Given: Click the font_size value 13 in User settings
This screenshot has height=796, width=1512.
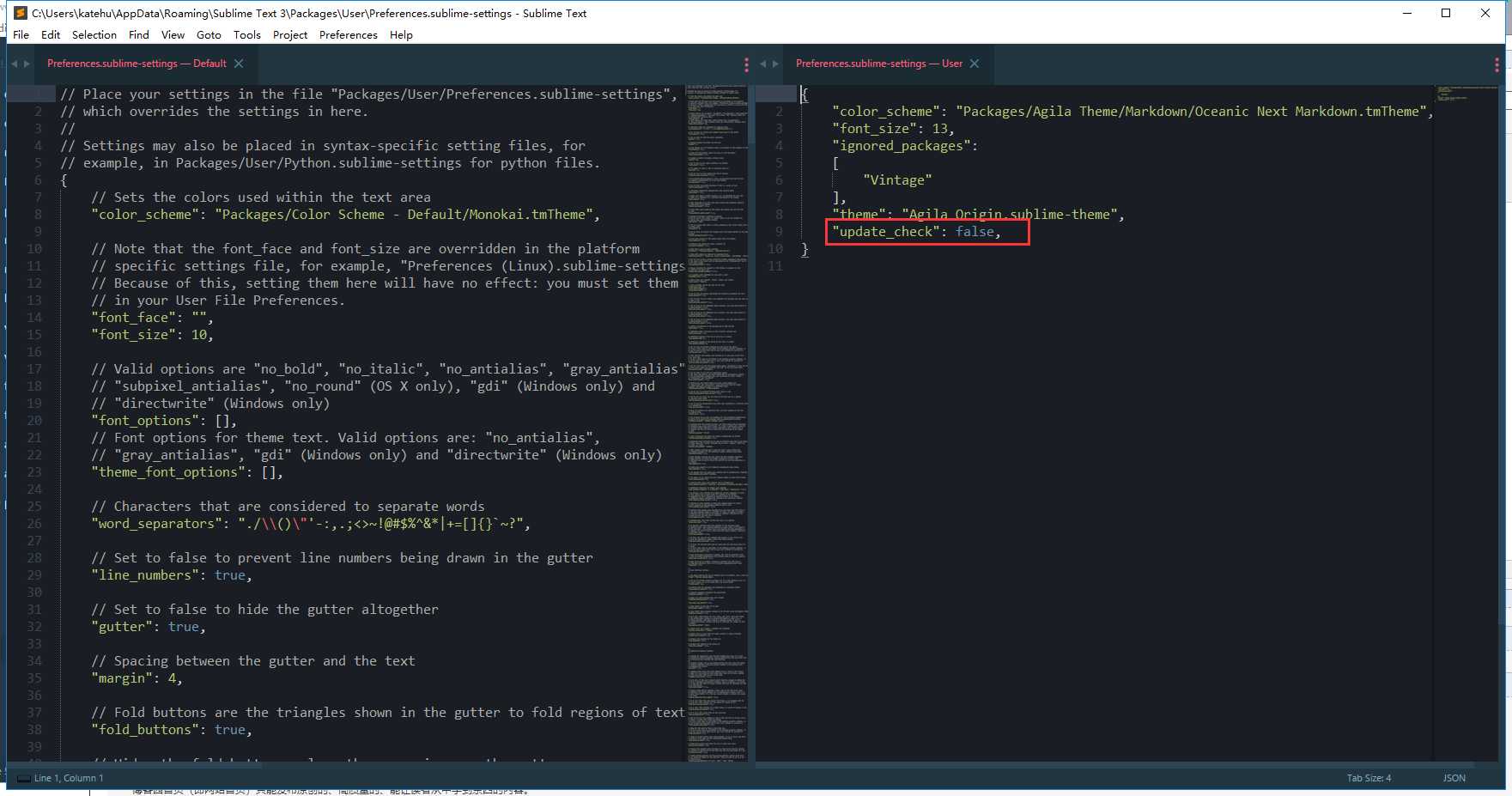Looking at the screenshot, I should point(939,129).
